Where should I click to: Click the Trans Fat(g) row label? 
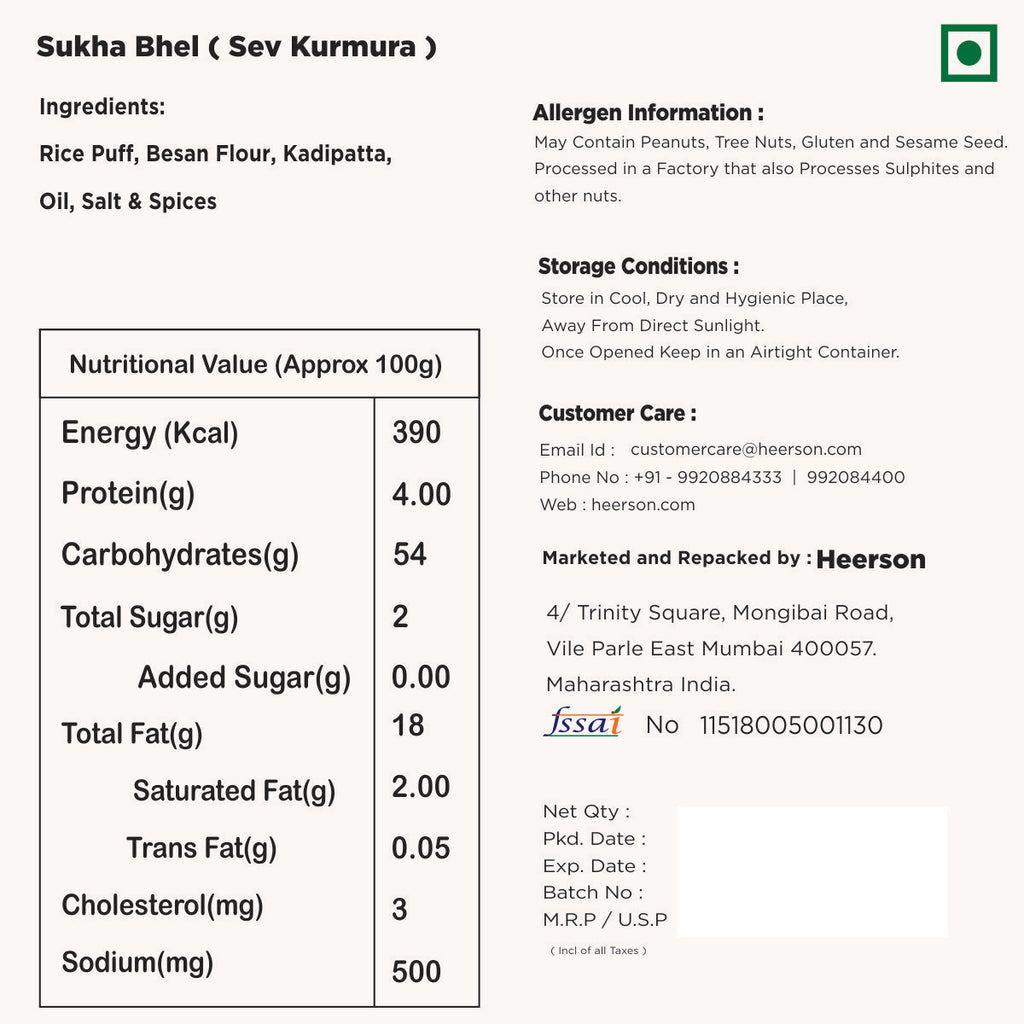[x=201, y=849]
